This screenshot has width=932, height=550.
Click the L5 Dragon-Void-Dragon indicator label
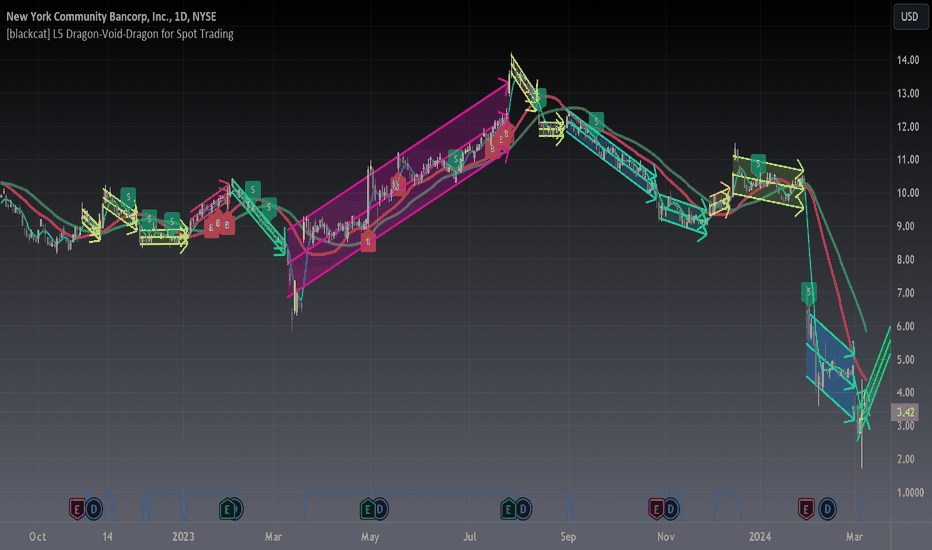(x=119, y=34)
